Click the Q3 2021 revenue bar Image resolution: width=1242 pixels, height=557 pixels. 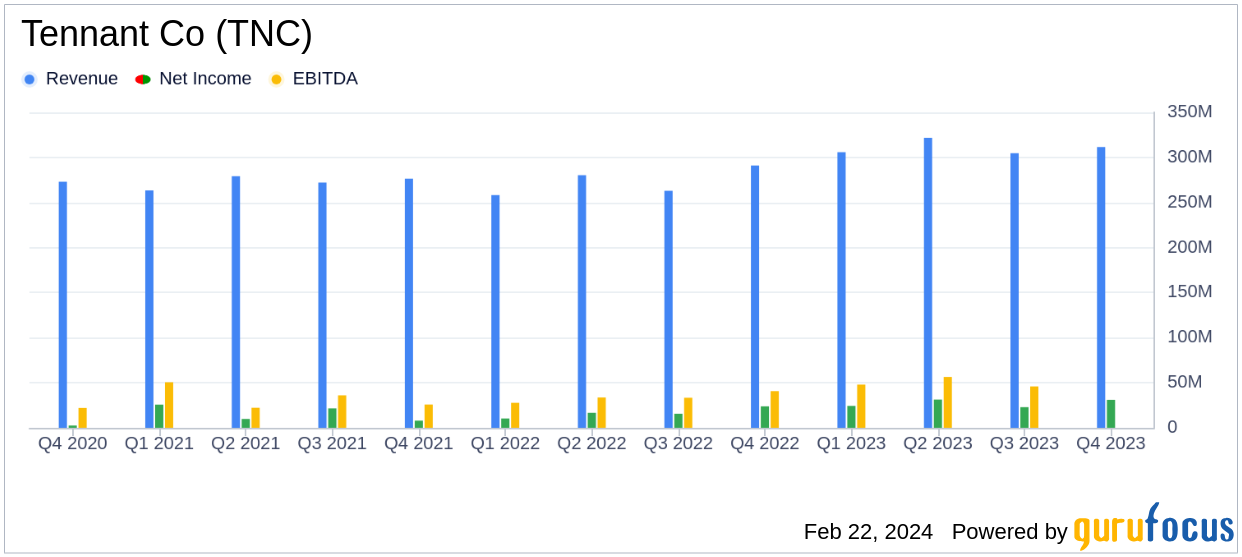(322, 305)
